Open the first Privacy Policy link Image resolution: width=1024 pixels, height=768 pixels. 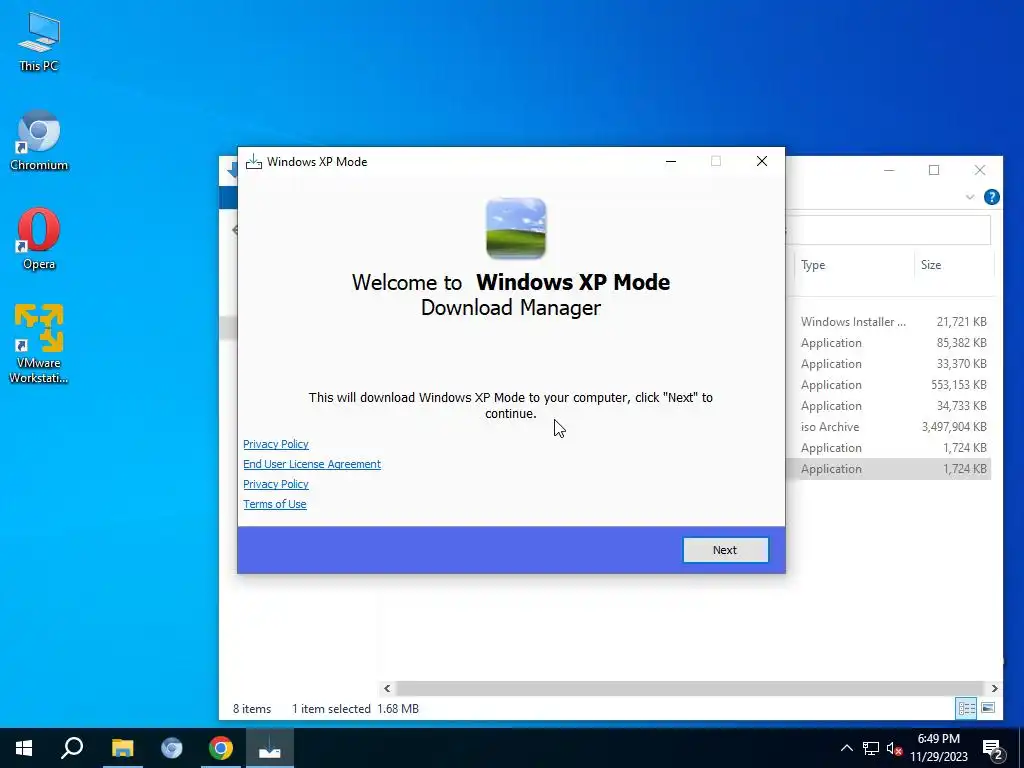click(x=276, y=444)
